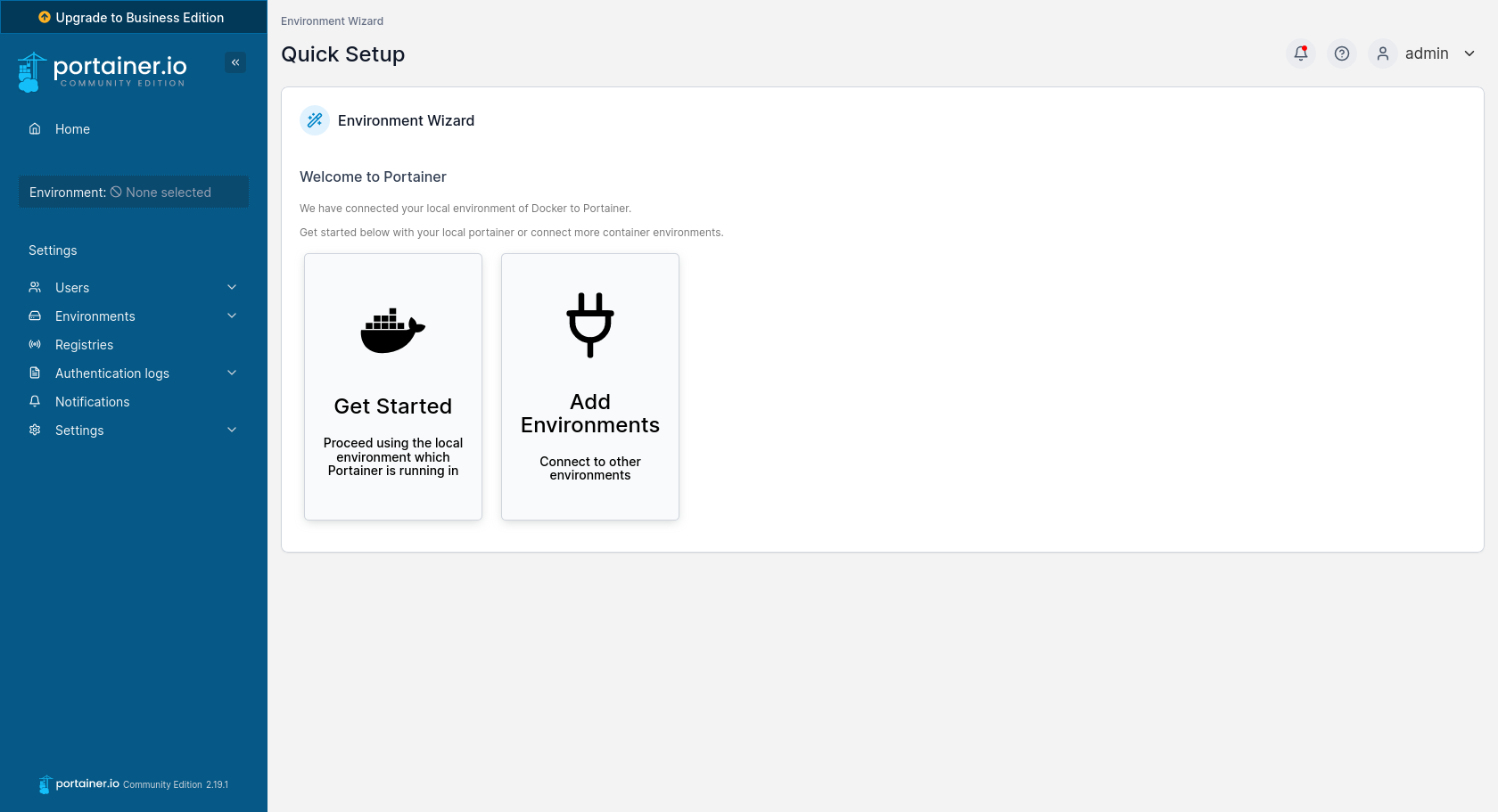Expand the Settings submenu chevron
The image size is (1498, 812).
coord(232,430)
